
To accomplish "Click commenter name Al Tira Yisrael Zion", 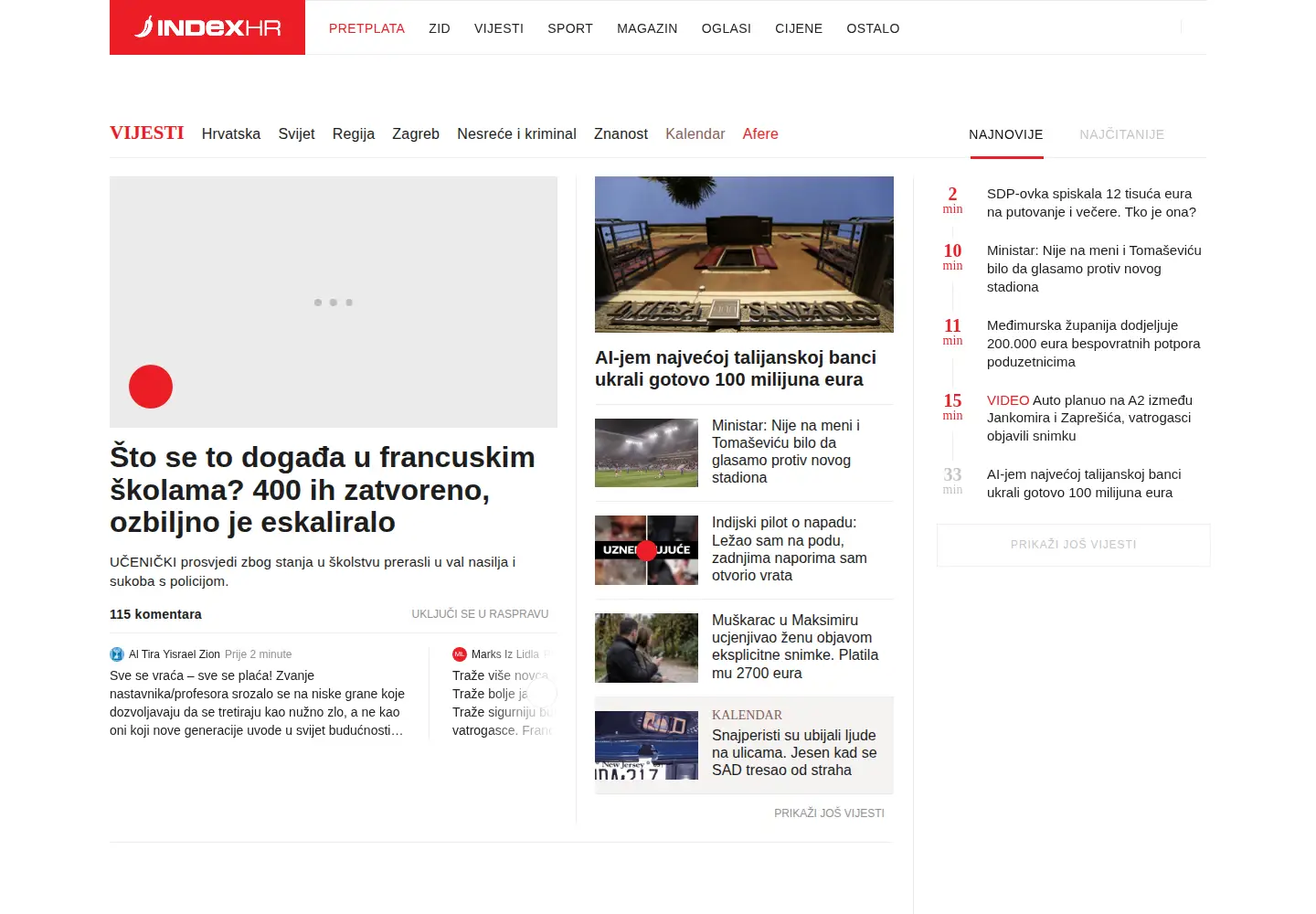I will pos(175,654).
